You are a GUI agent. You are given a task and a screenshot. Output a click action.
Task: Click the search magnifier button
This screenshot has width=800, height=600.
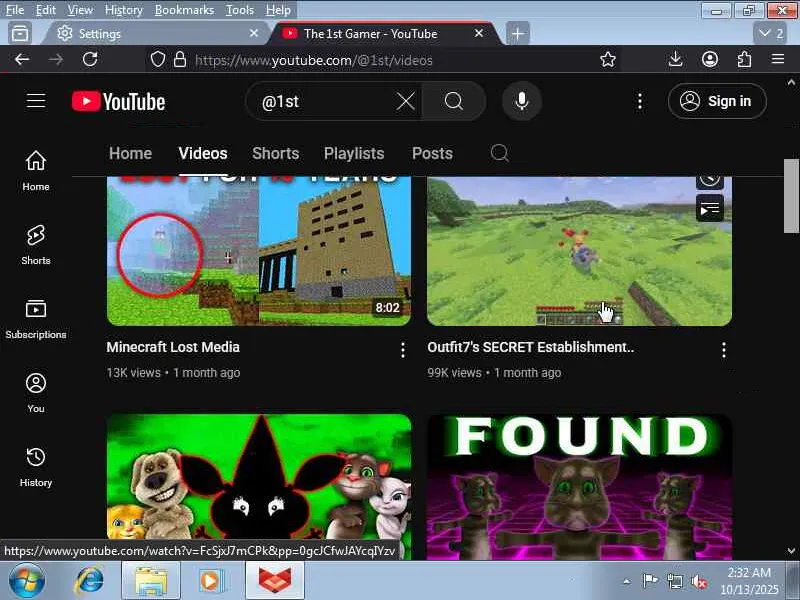pos(453,101)
